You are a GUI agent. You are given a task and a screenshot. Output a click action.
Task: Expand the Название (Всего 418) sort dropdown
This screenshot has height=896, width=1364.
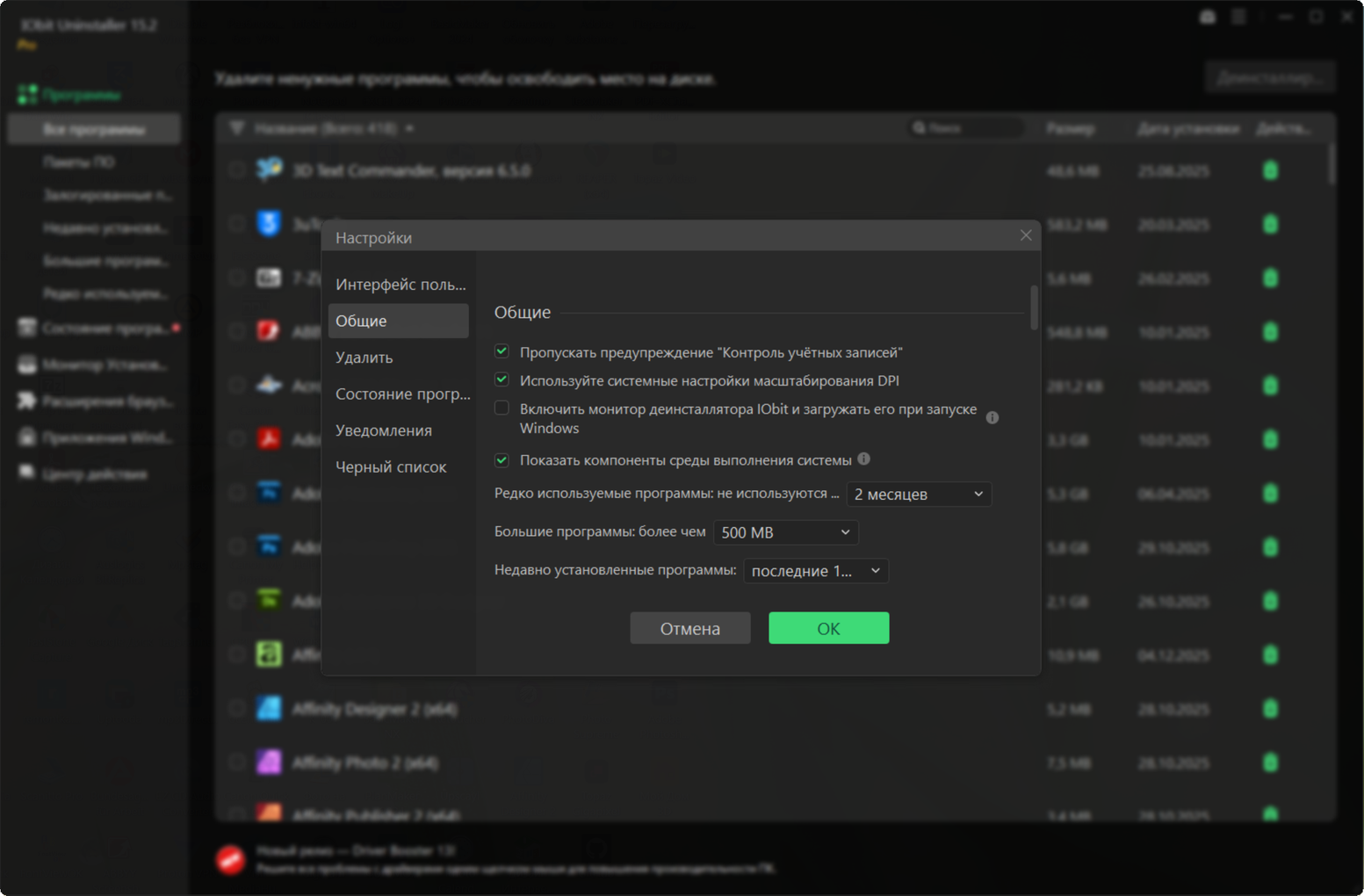click(409, 128)
